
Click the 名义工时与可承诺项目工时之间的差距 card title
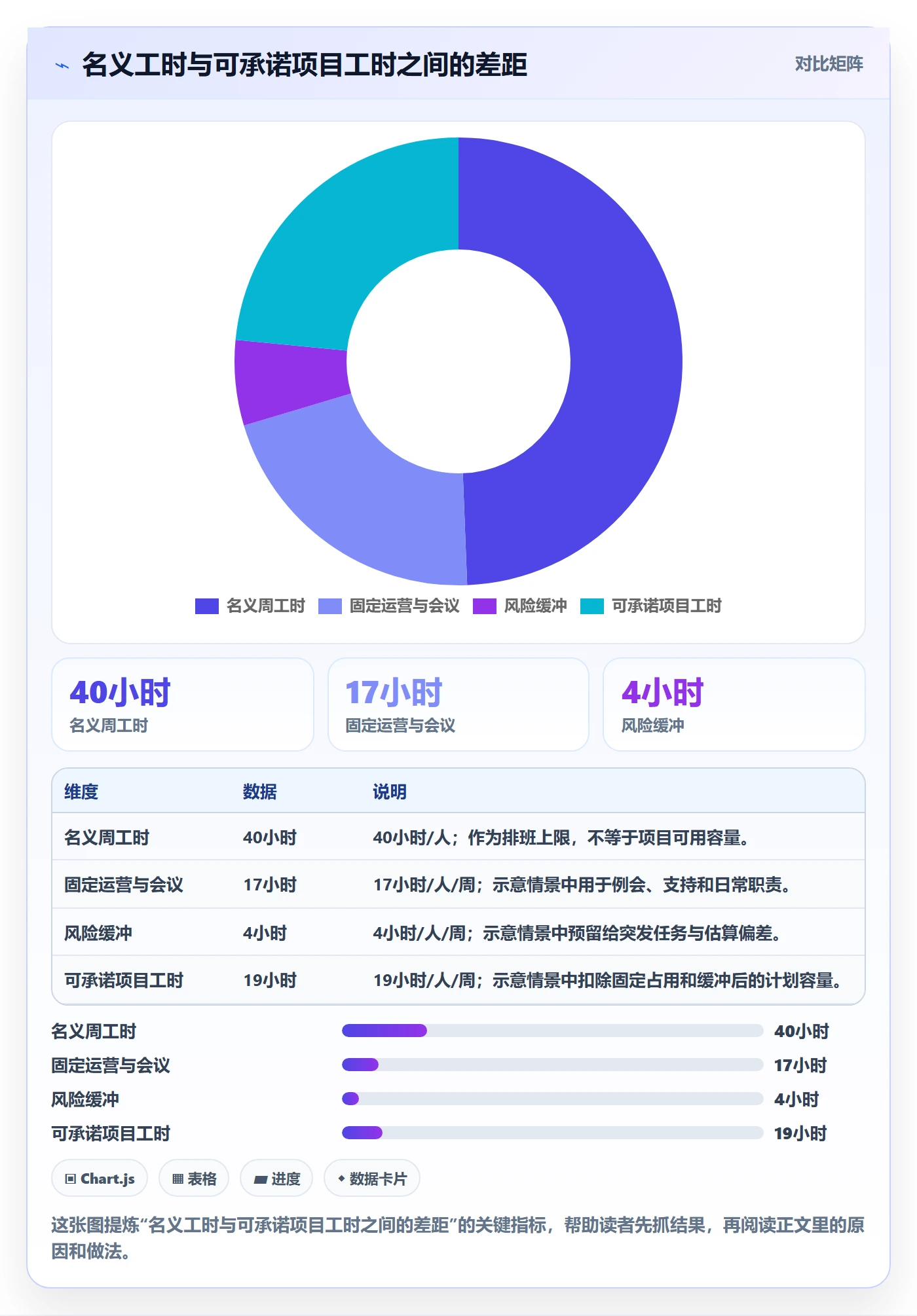pyautogui.click(x=305, y=65)
